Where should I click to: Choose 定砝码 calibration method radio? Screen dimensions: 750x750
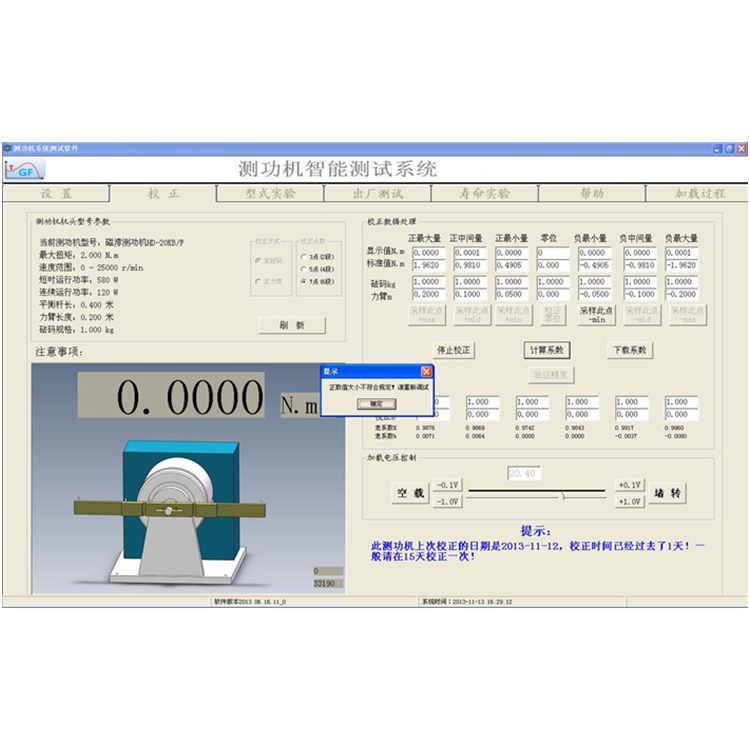pyautogui.click(x=258, y=261)
